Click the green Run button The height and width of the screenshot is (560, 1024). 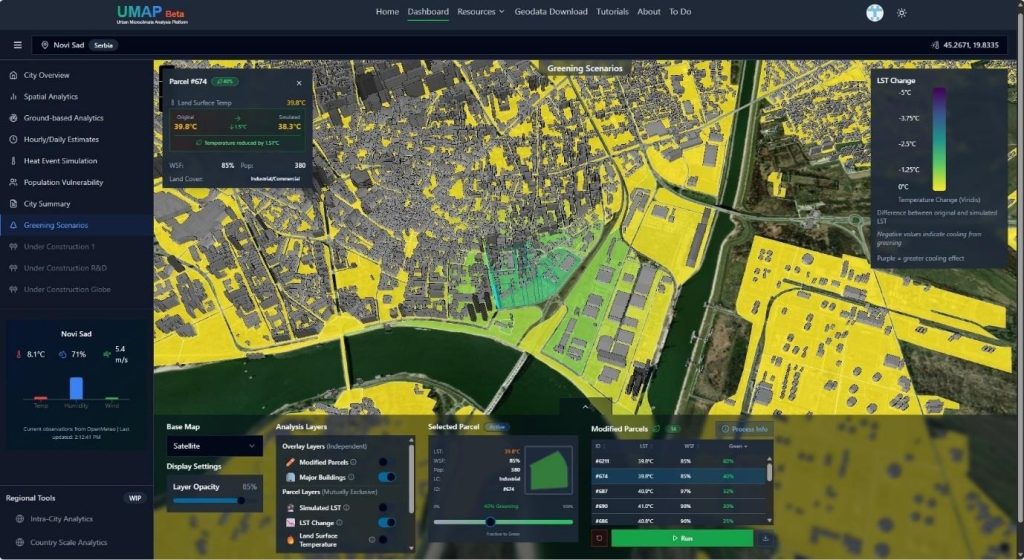pyautogui.click(x=682, y=538)
